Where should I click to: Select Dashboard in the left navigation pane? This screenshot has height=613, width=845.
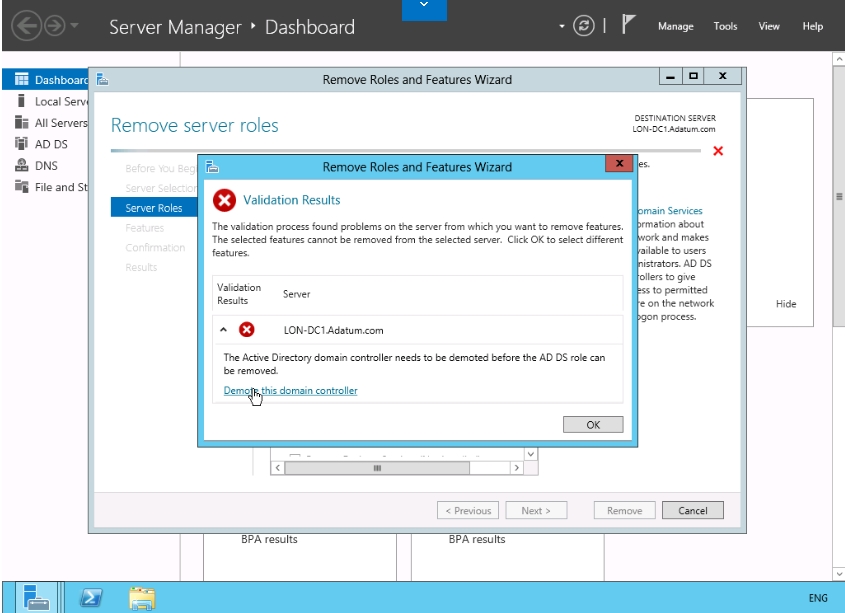point(45,80)
